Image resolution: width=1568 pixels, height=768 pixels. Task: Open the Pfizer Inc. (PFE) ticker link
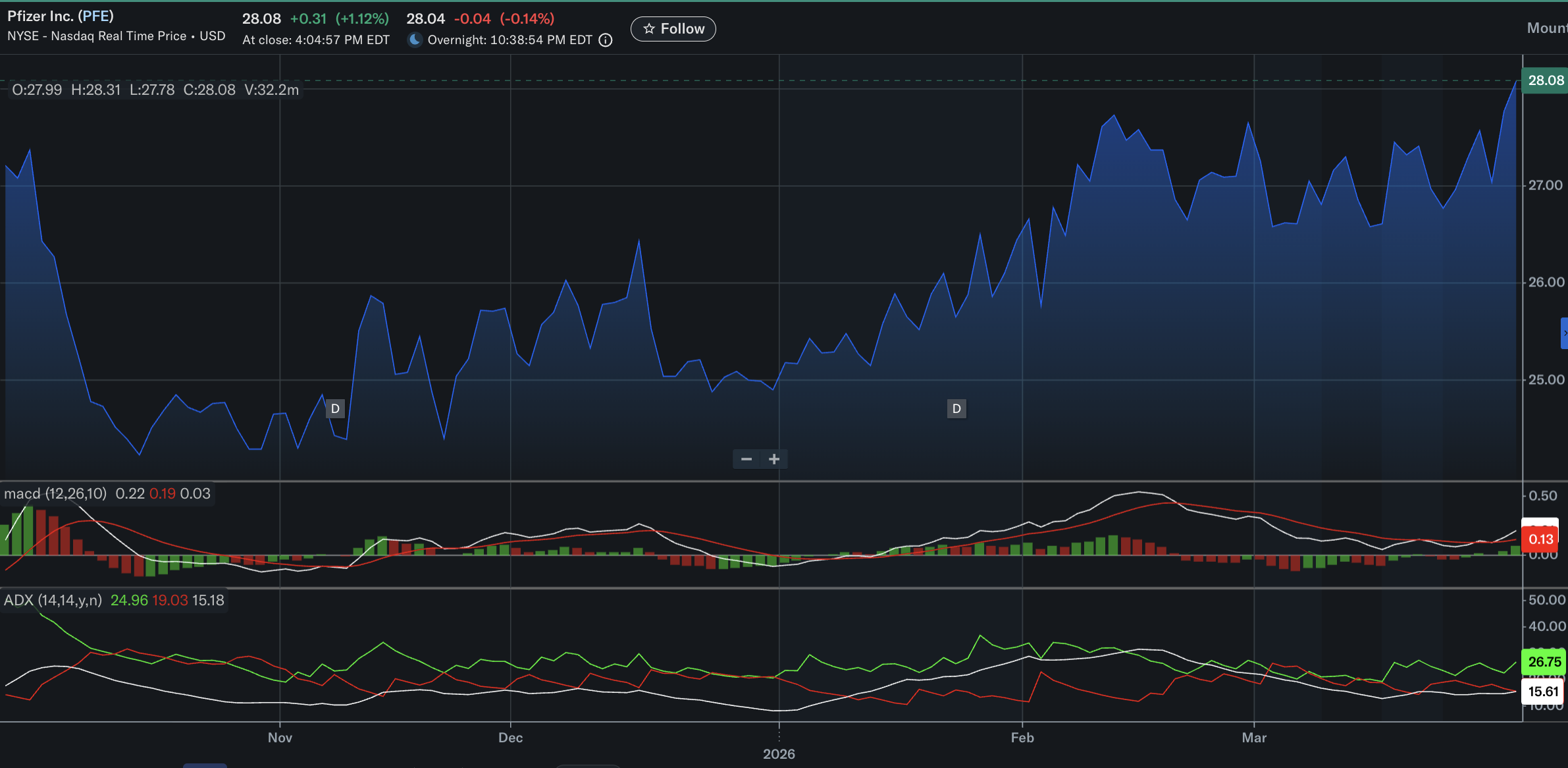pos(61,15)
